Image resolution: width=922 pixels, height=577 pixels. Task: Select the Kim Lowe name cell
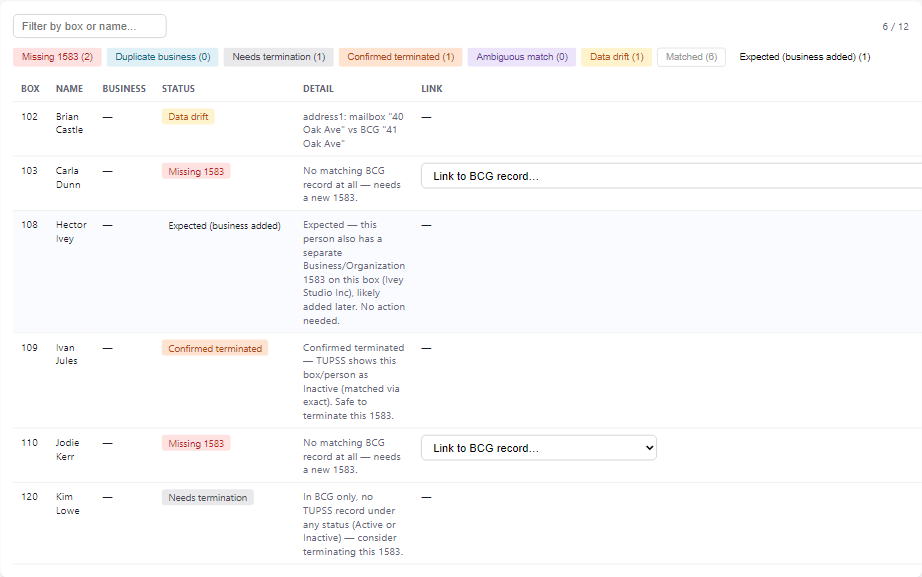click(68, 503)
